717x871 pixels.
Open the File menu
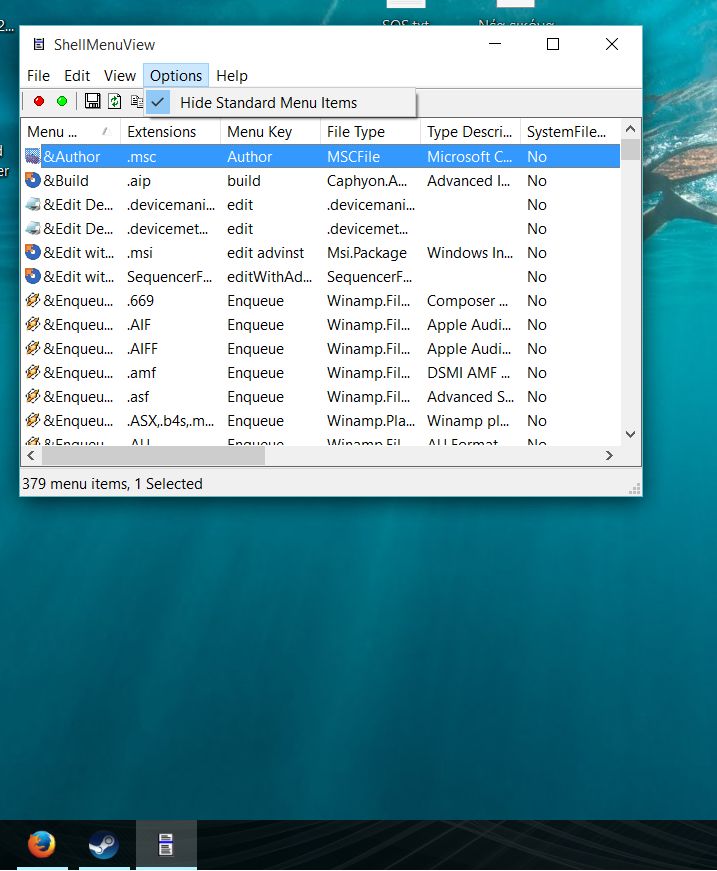[x=38, y=76]
